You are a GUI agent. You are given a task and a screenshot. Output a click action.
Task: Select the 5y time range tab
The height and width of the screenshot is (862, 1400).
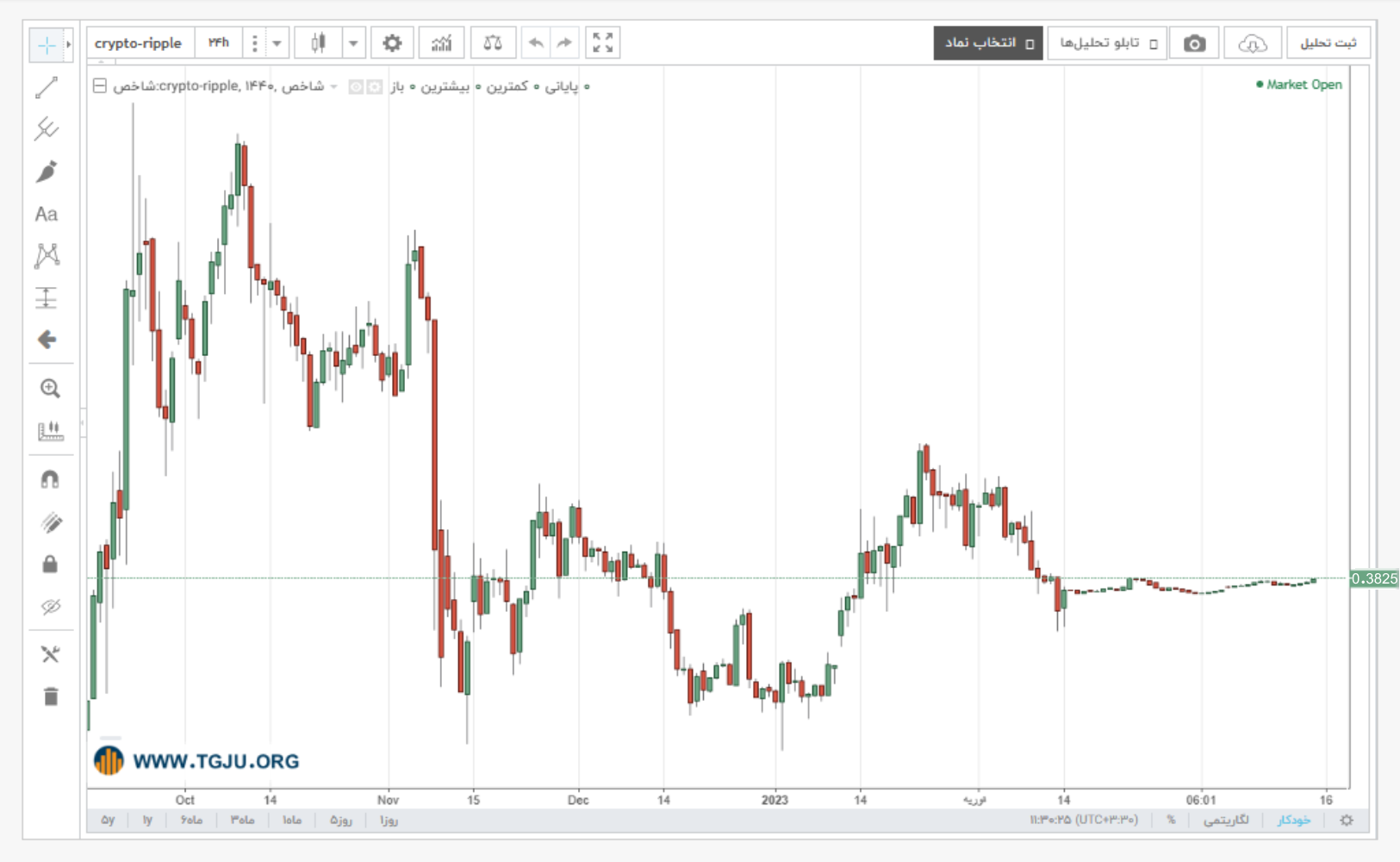(x=108, y=820)
